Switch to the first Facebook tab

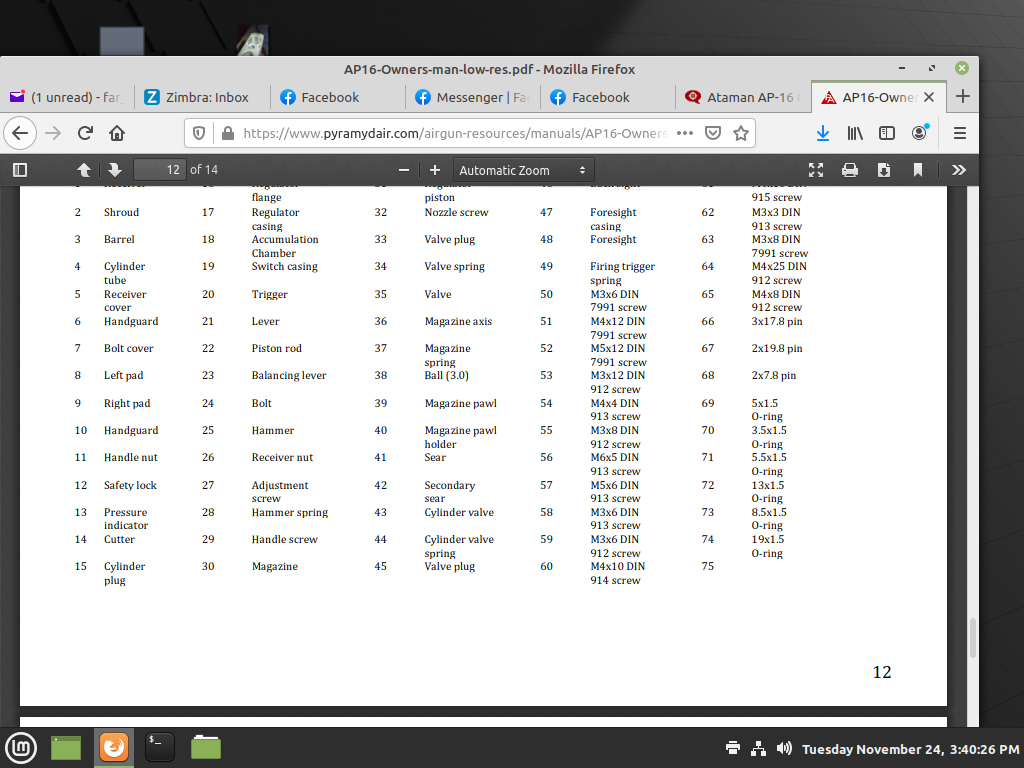(x=338, y=97)
